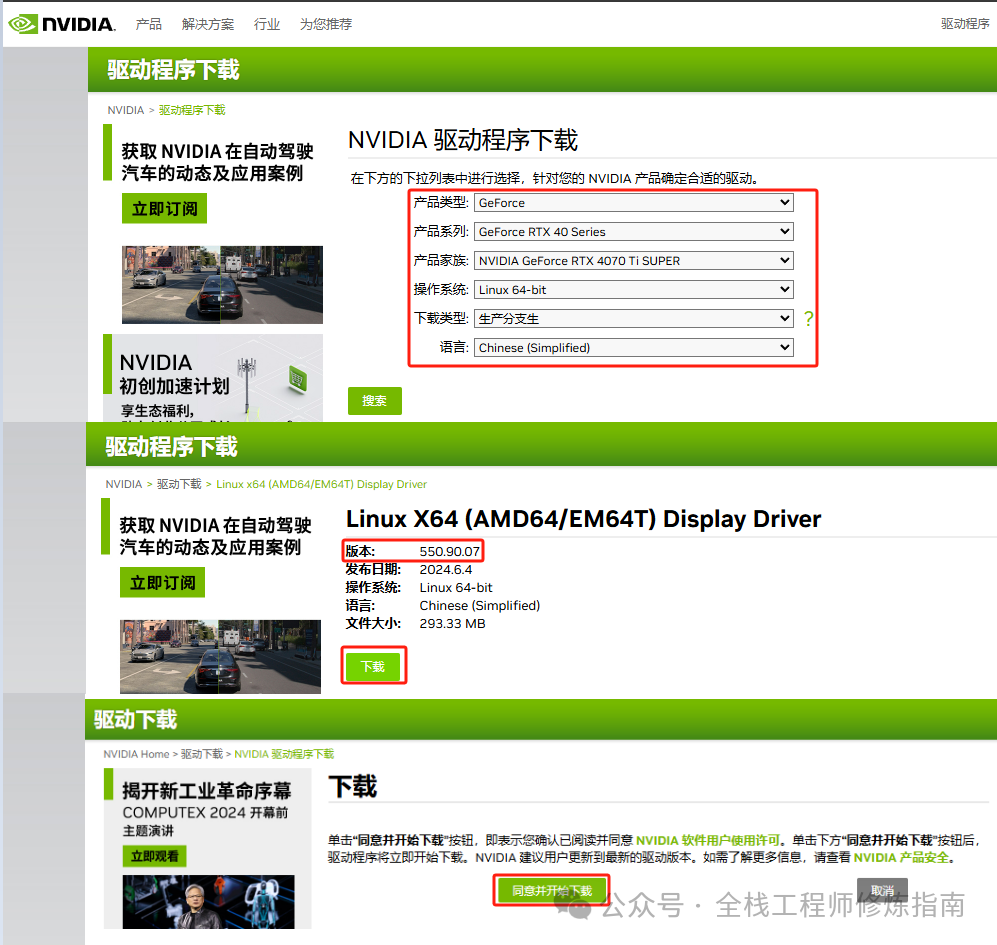Image resolution: width=997 pixels, height=945 pixels.
Task: Click the NVIDIA 驱动程序下载 page heading
Action: [463, 140]
